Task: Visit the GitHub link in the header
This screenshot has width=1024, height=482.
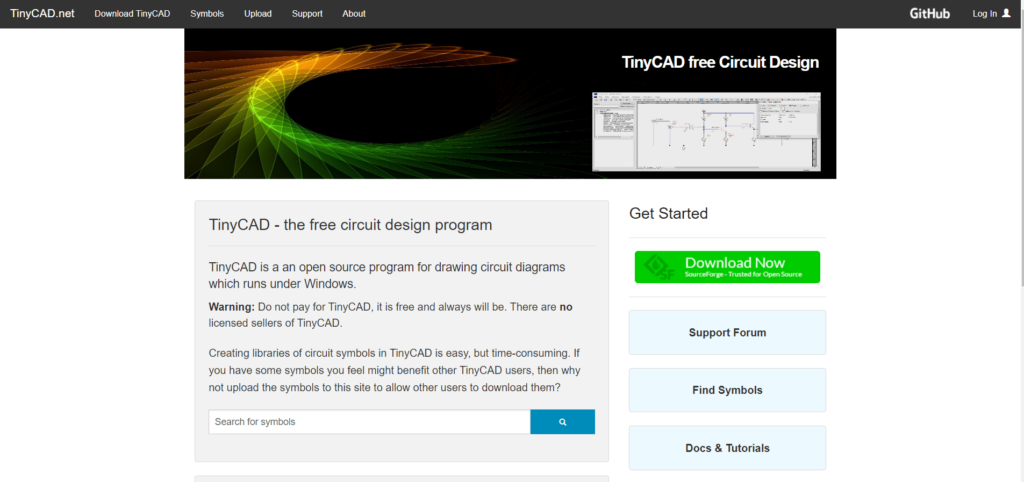Action: pyautogui.click(x=929, y=14)
